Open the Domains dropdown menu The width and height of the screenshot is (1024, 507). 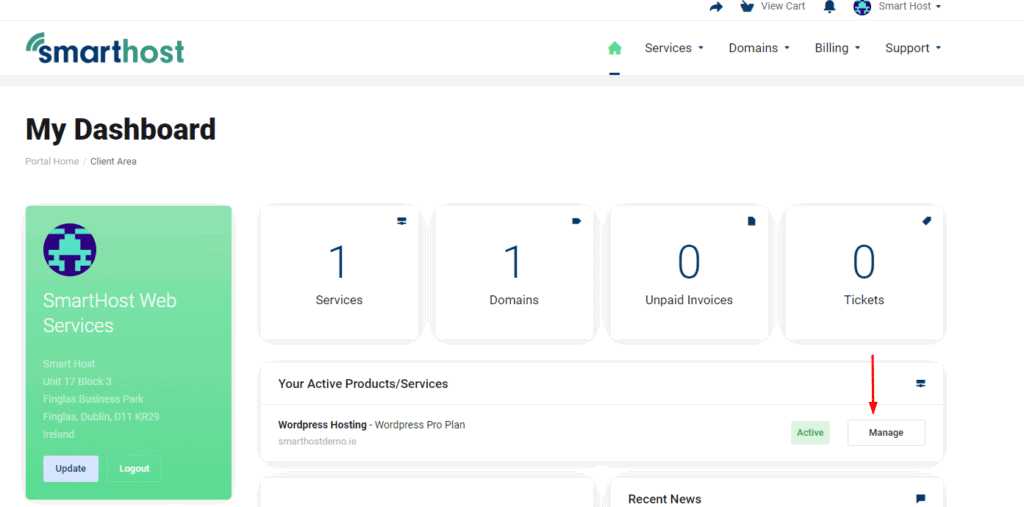[759, 48]
